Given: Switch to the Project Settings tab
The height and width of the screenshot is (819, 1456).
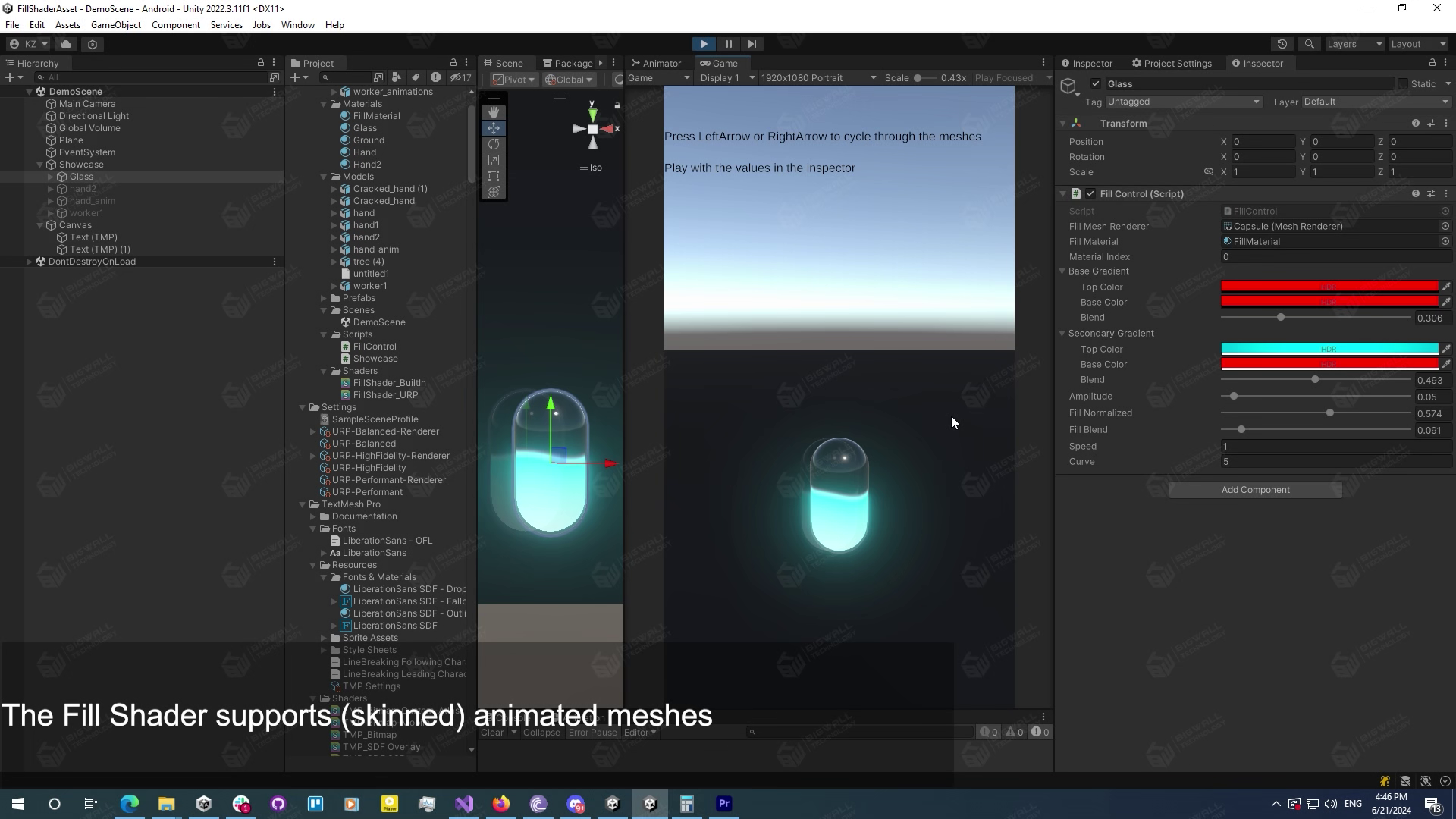Looking at the screenshot, I should tap(1172, 63).
